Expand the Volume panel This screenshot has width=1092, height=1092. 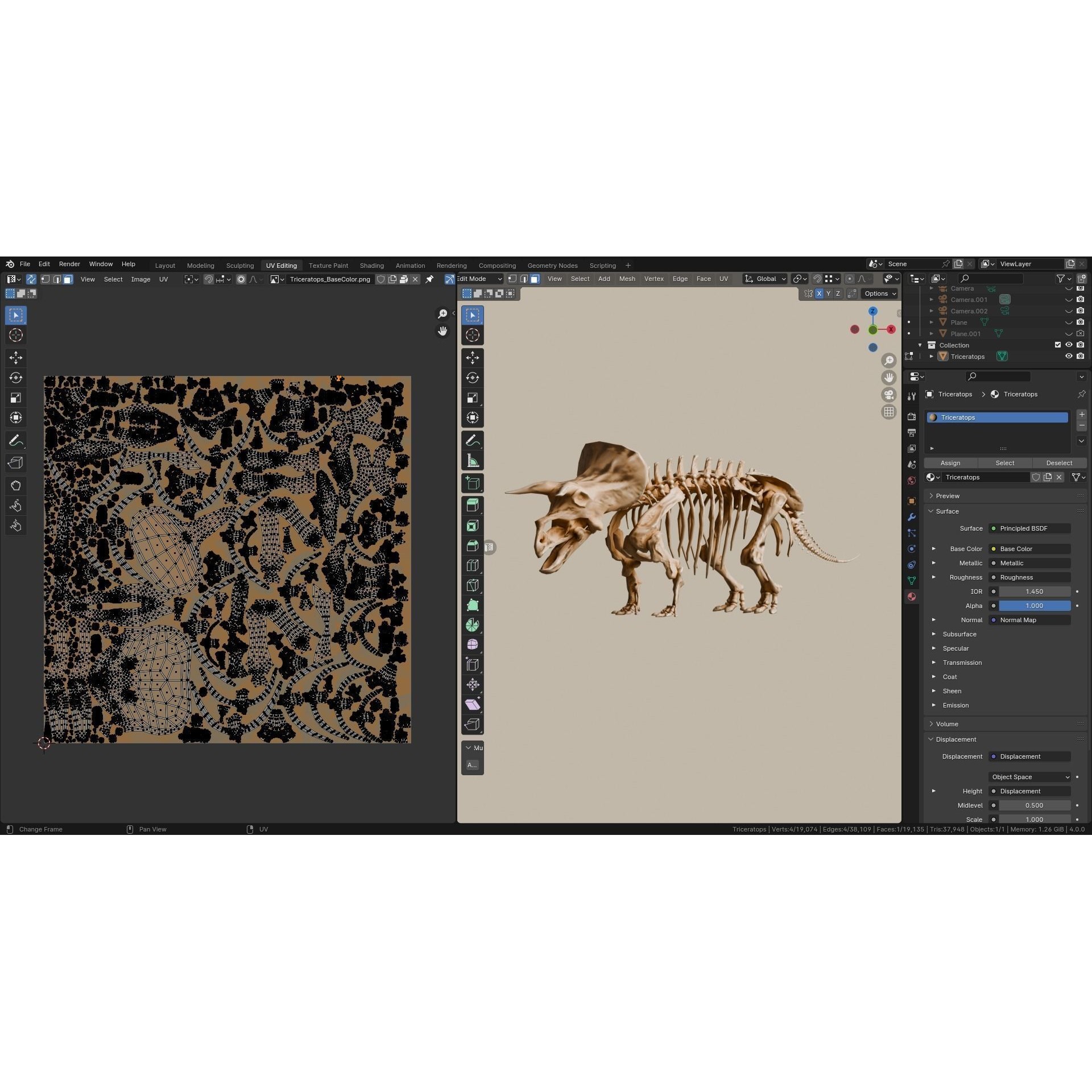947,724
